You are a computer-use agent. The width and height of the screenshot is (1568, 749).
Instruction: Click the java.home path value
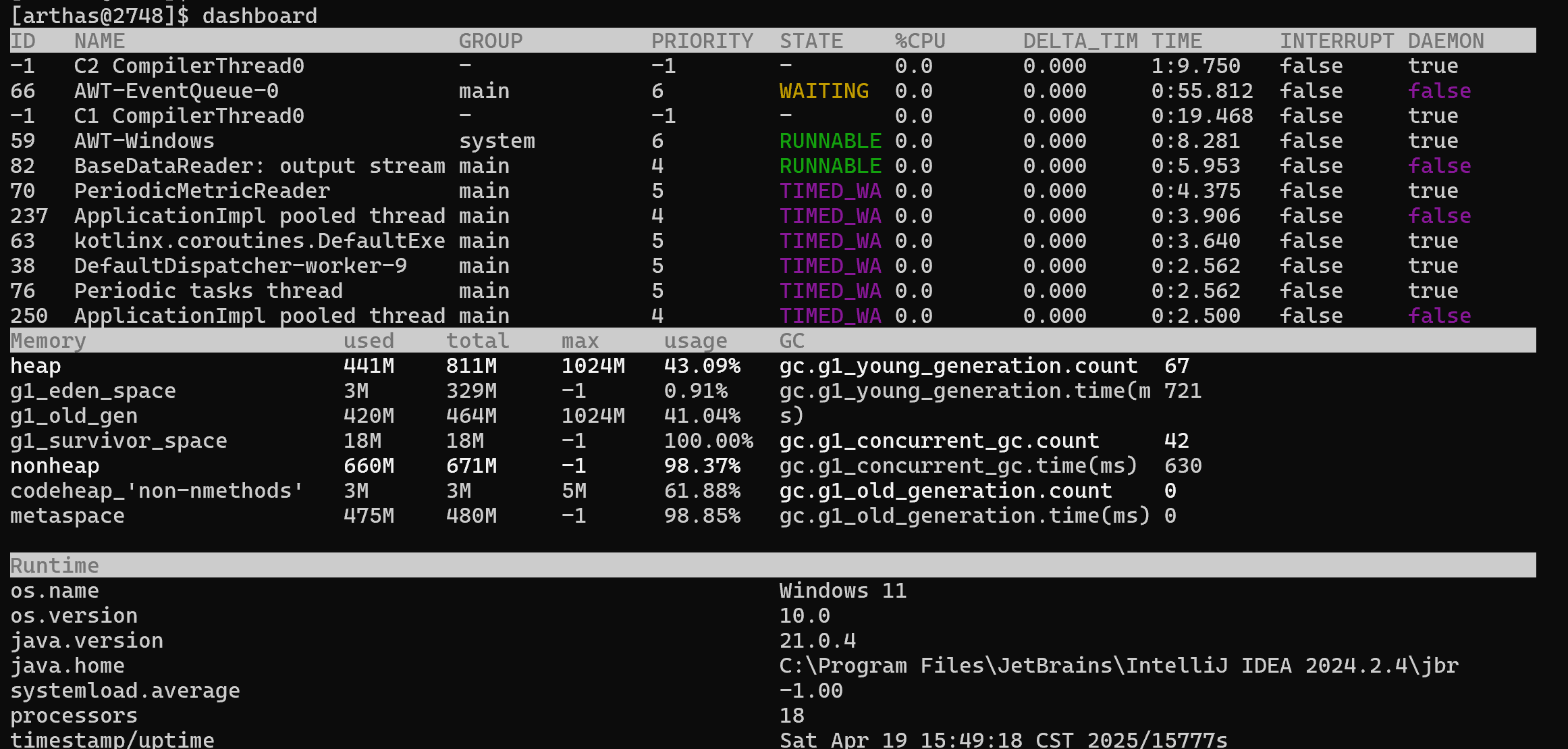(x=1118, y=665)
